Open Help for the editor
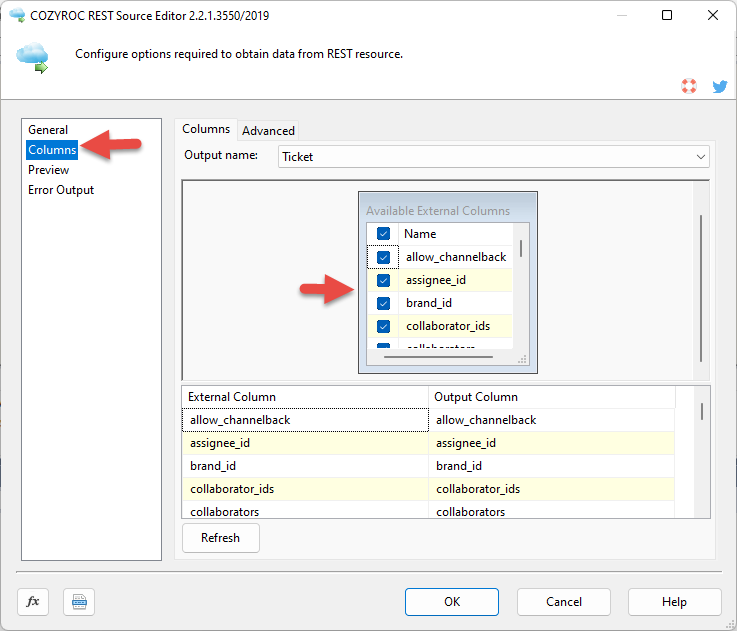Screen dimensions: 737x631 pos(674,602)
